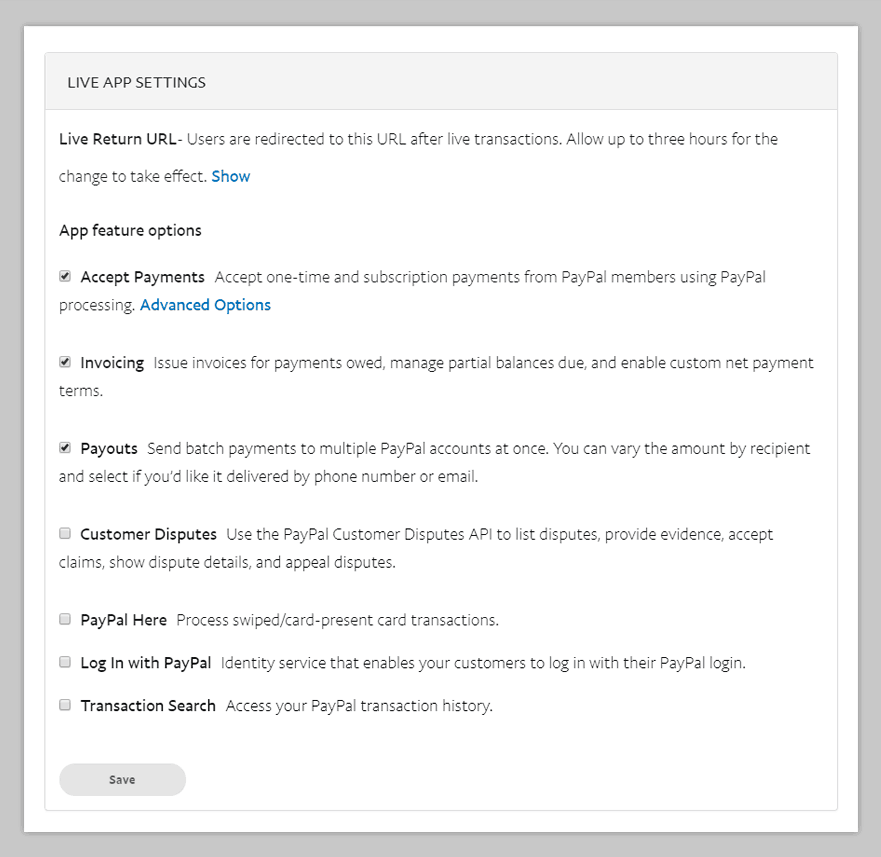
Task: Check the Log In with PayPal box
Action: (65, 662)
